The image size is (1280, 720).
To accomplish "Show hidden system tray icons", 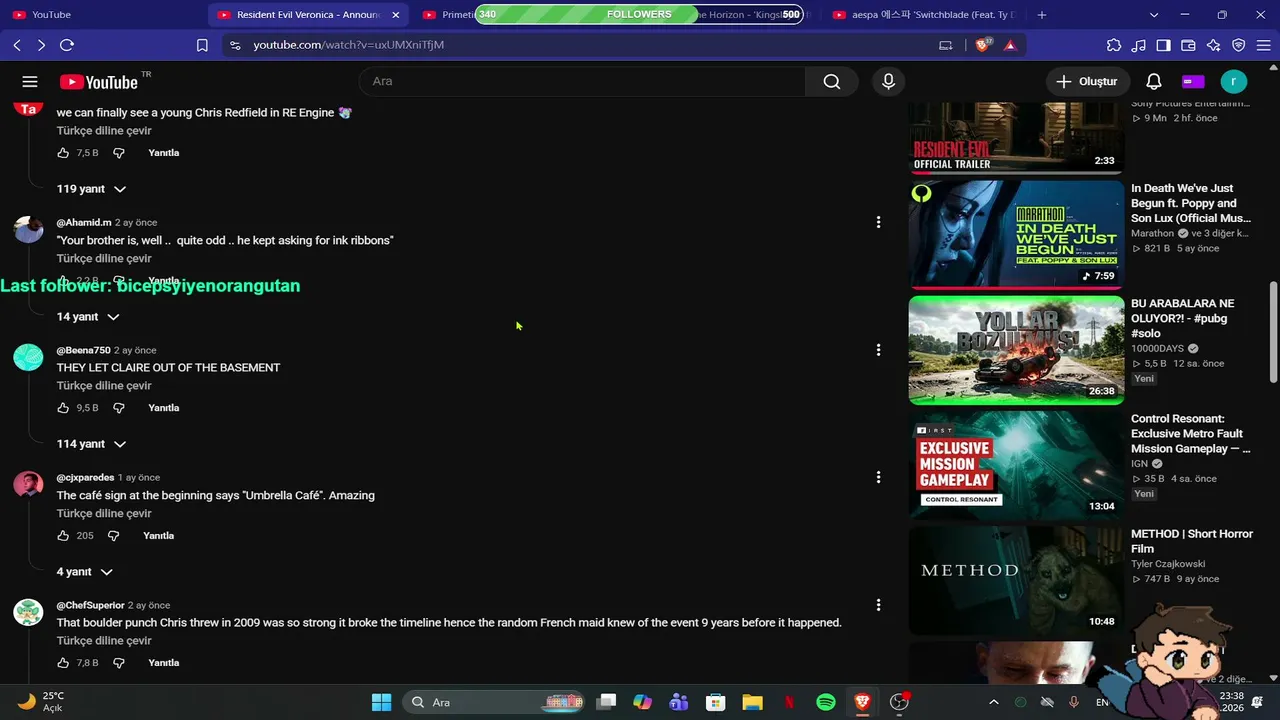I will click(x=993, y=702).
